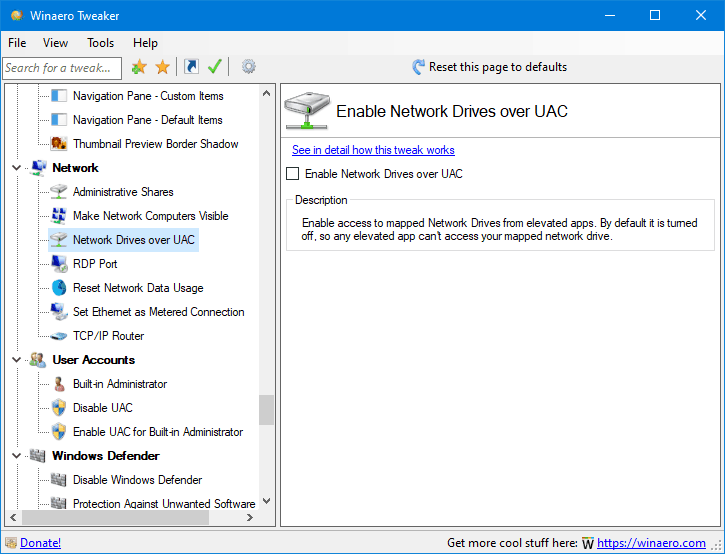Click the tree vertical scrollbar thumb
The width and height of the screenshot is (725, 554).
click(266, 410)
